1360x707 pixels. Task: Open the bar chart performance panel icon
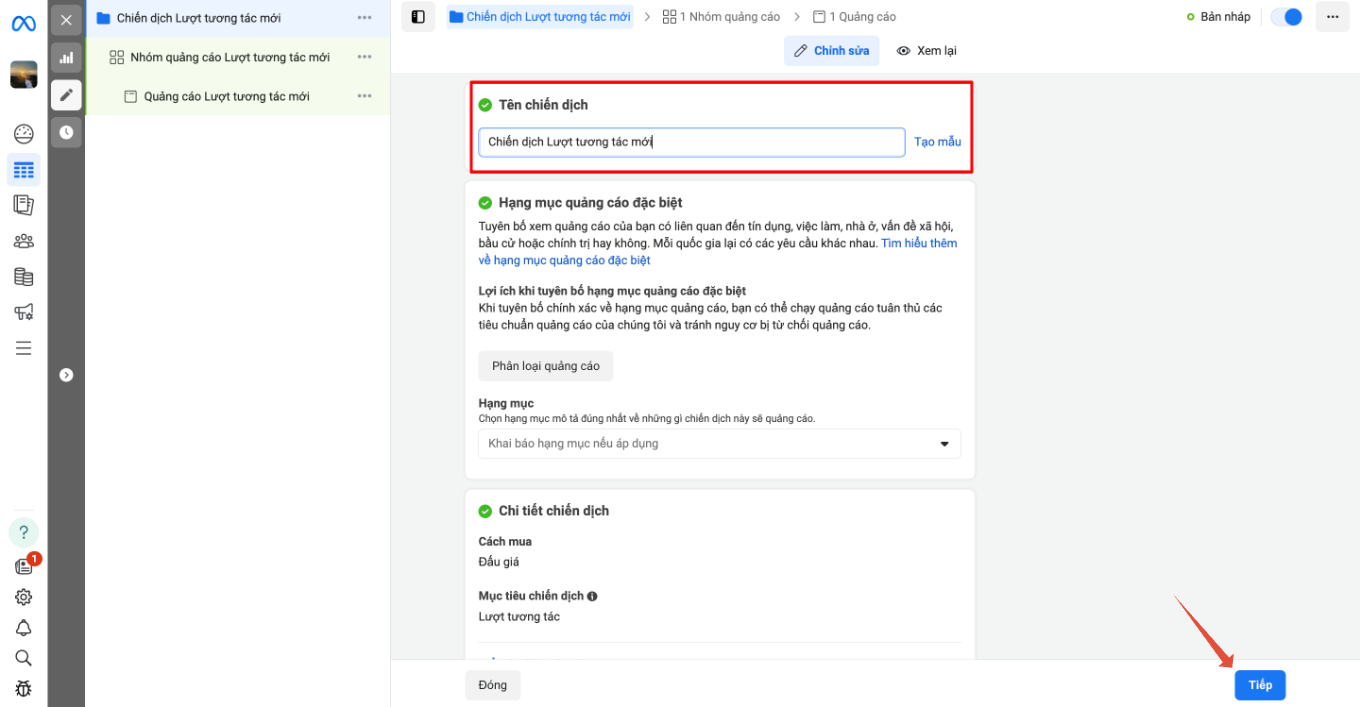[x=66, y=57]
